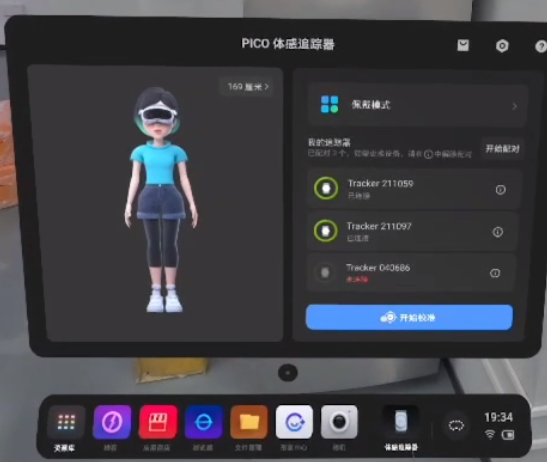Open the help question-mark icon
This screenshot has width=547, height=462.
[541, 46]
